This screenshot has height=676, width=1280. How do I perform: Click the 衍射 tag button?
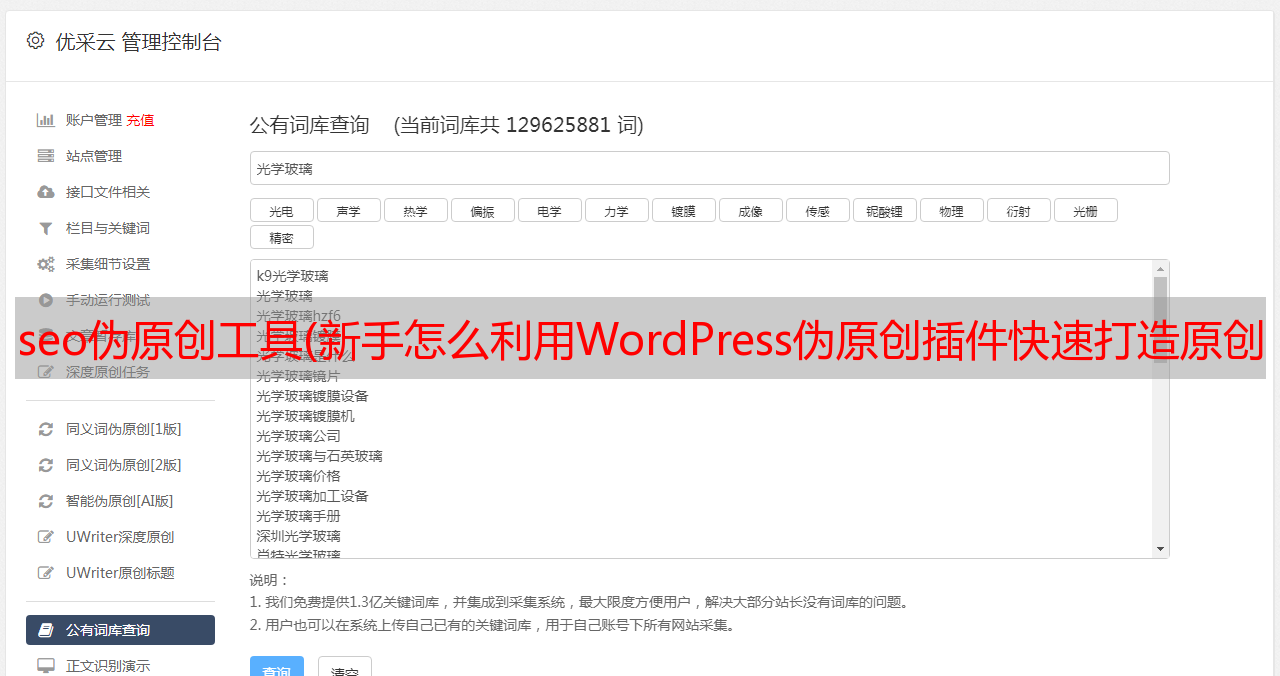[x=1018, y=210]
